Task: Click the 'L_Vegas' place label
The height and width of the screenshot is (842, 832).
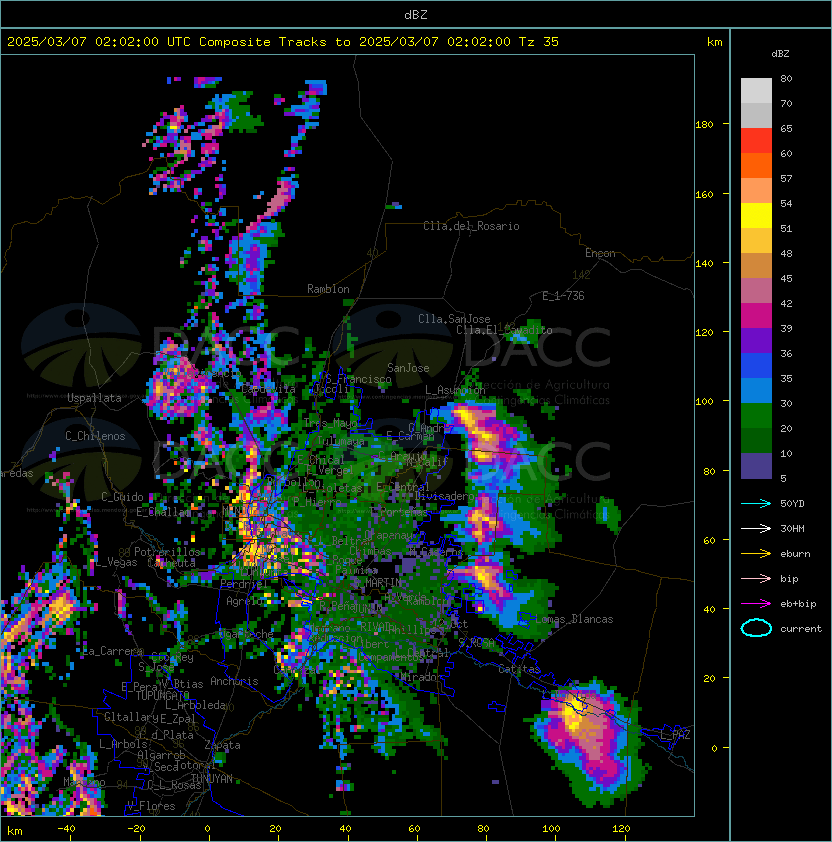Action: coord(116,562)
